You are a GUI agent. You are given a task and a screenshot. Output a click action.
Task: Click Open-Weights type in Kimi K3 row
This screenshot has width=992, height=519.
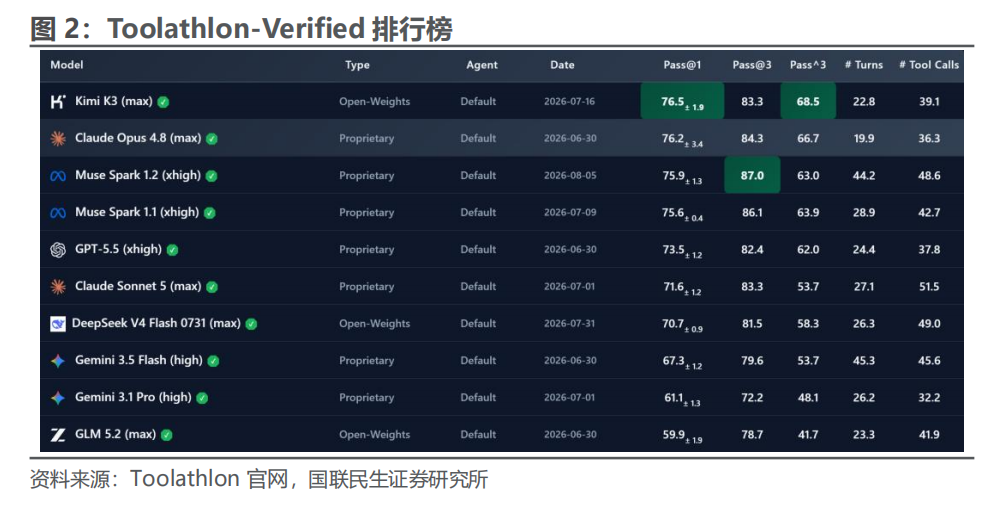tap(375, 101)
